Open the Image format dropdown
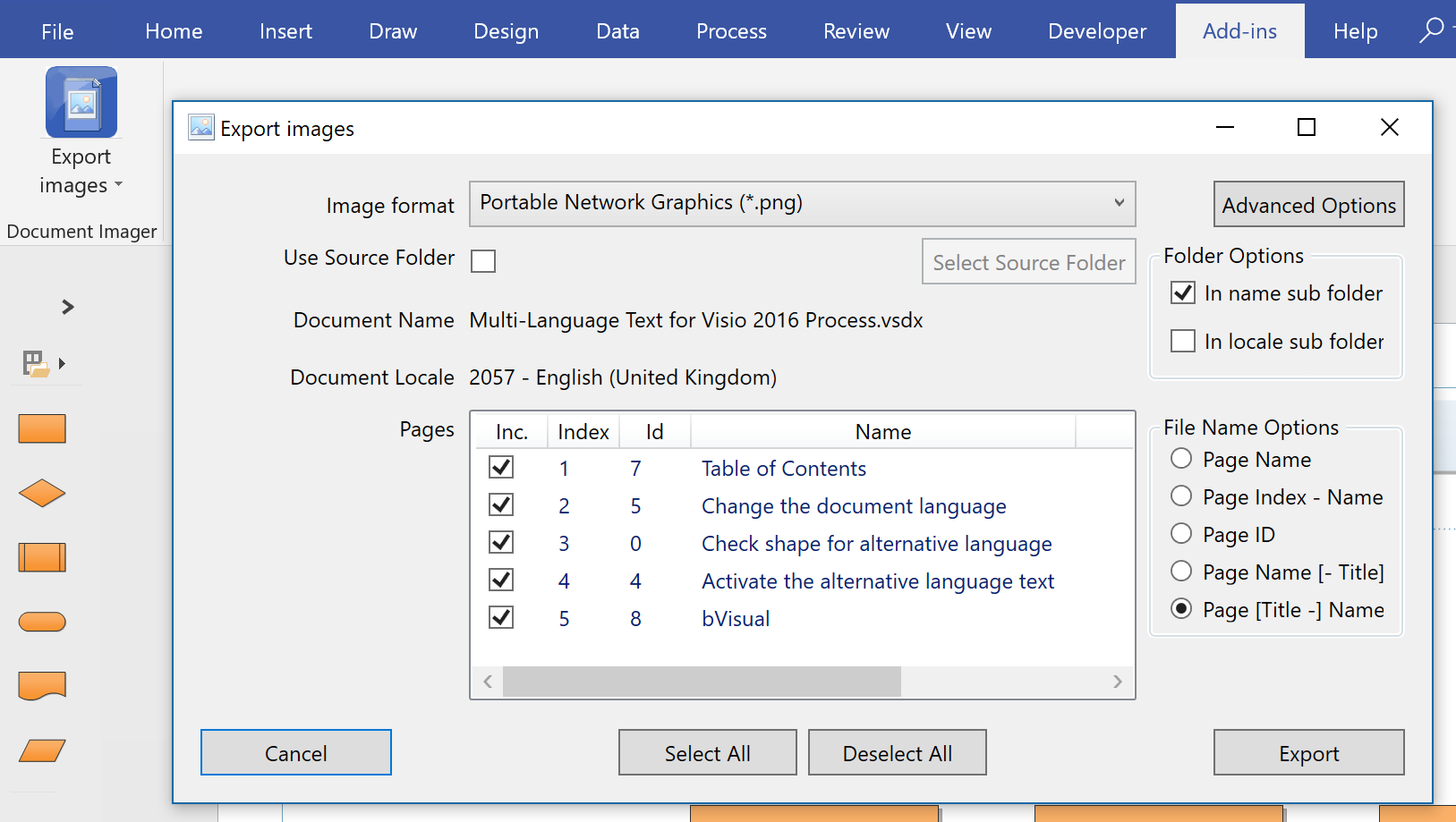 point(1119,203)
